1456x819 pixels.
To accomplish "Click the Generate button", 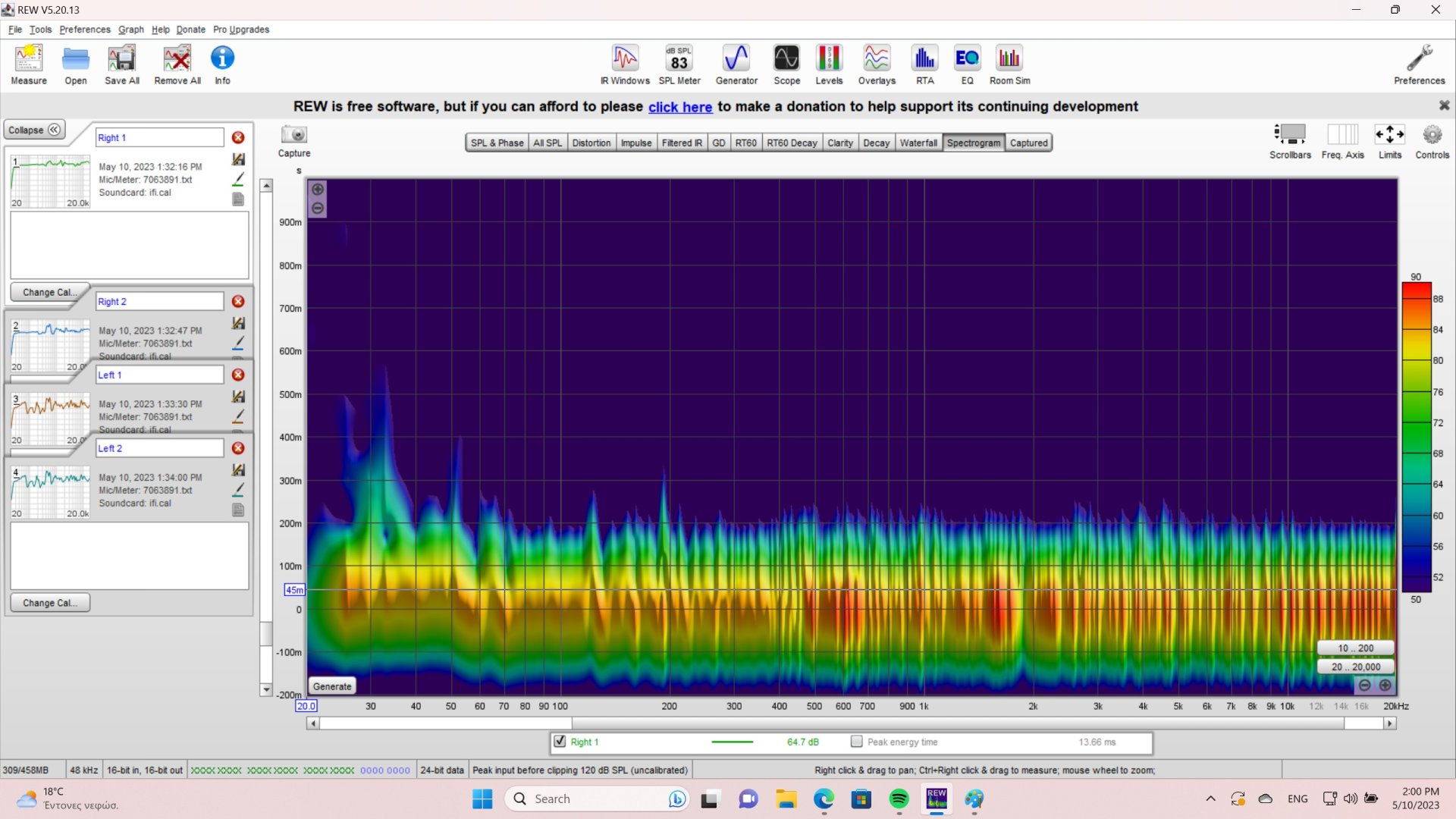I will point(332,686).
